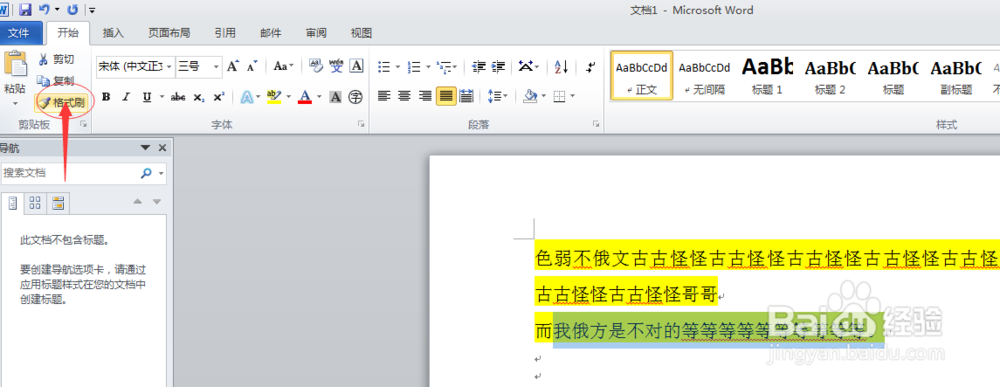The height and width of the screenshot is (387, 1000).
Task: Click the highlighted Justify alignment icon
Action: (446, 96)
